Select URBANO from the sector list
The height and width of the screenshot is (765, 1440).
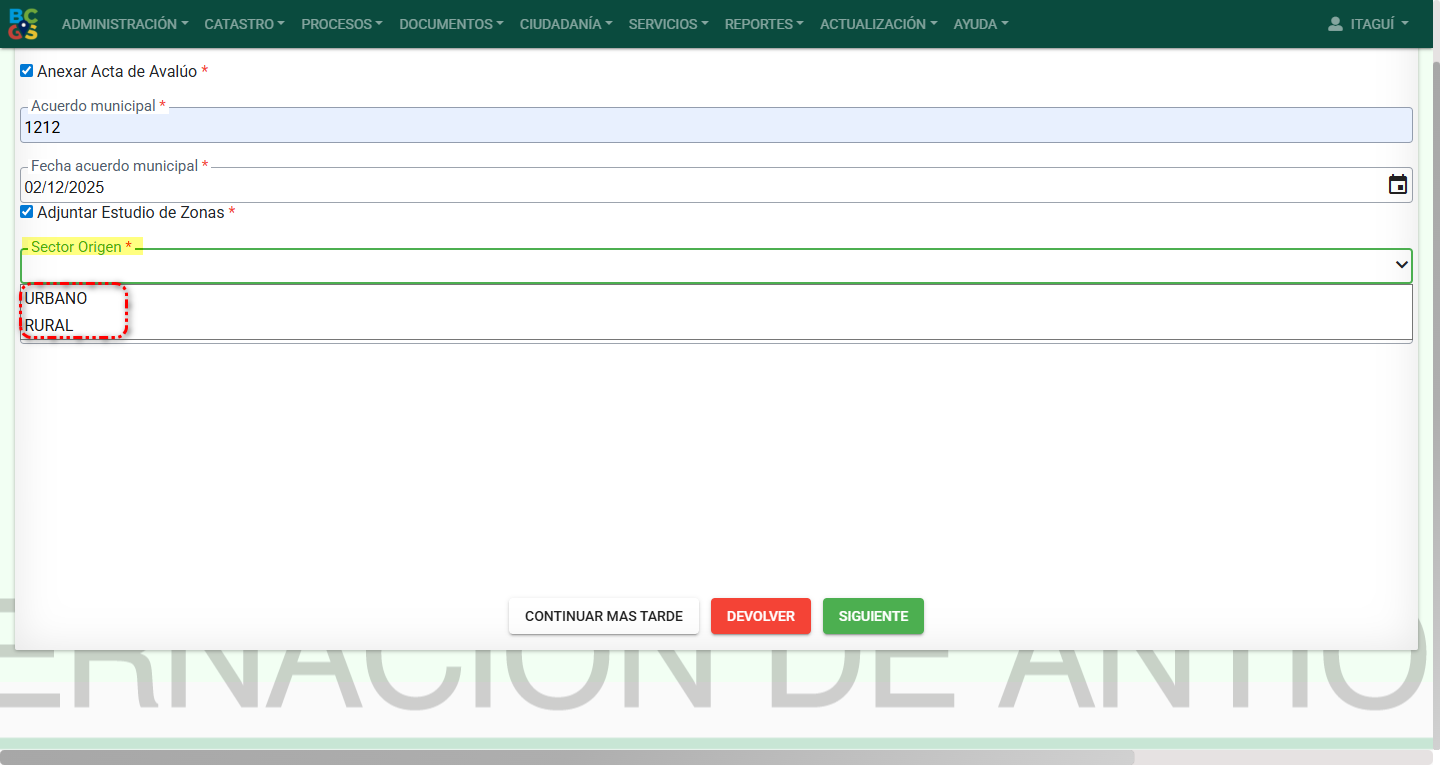pyautogui.click(x=56, y=298)
